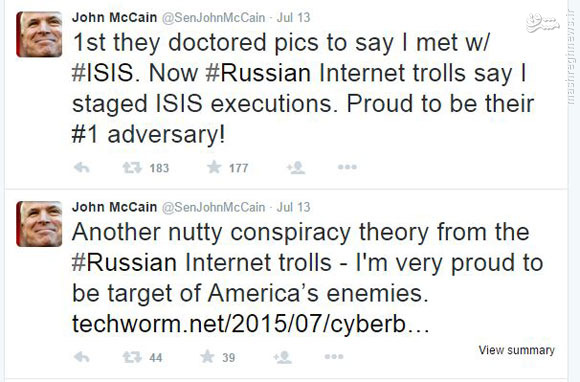
Task: Retweet the tweet with 183 retweets
Action: pos(132,168)
